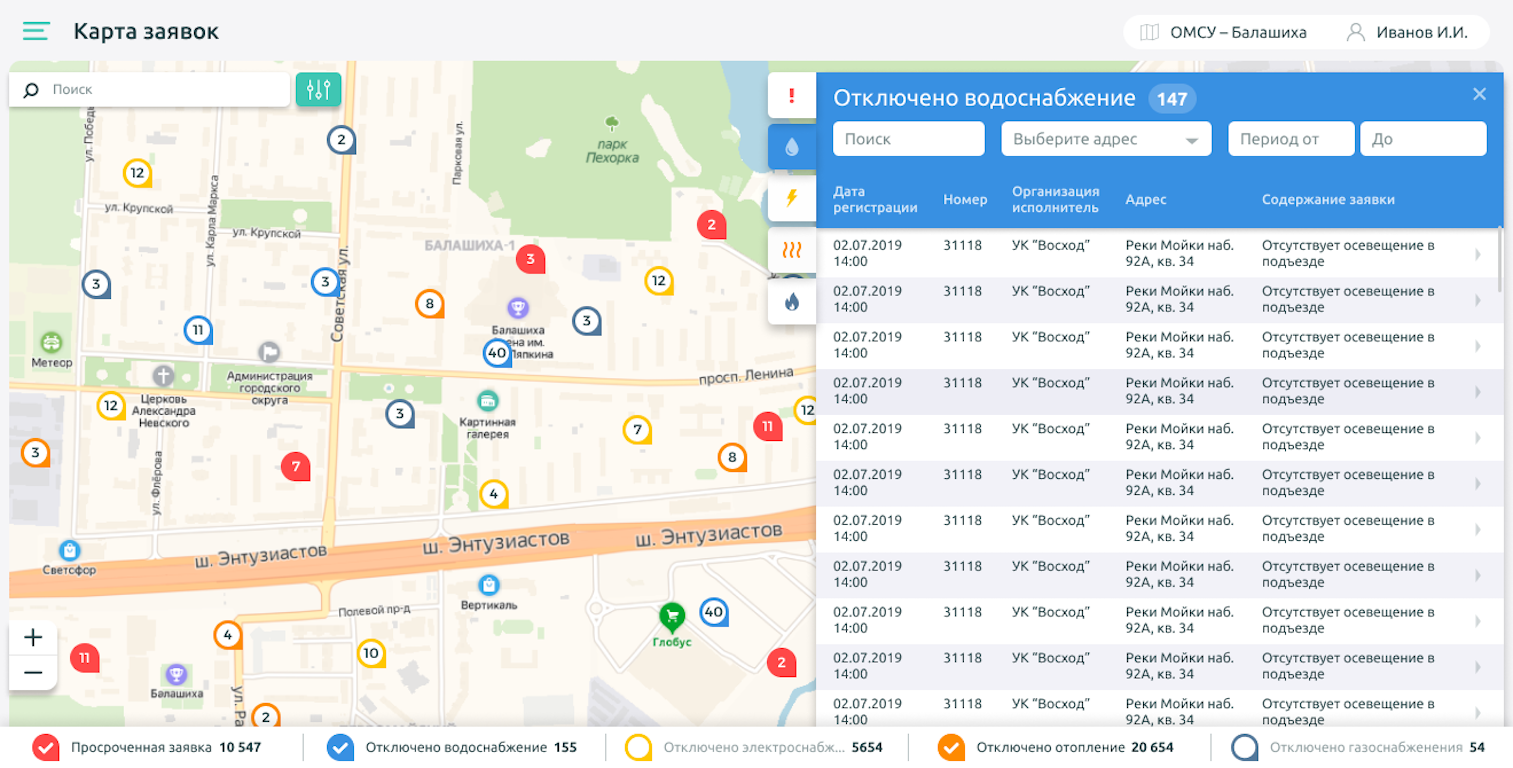Image resolution: width=1513 pixels, height=768 pixels.
Task: Click the red cluster marker numbered 7
Action: [295, 465]
